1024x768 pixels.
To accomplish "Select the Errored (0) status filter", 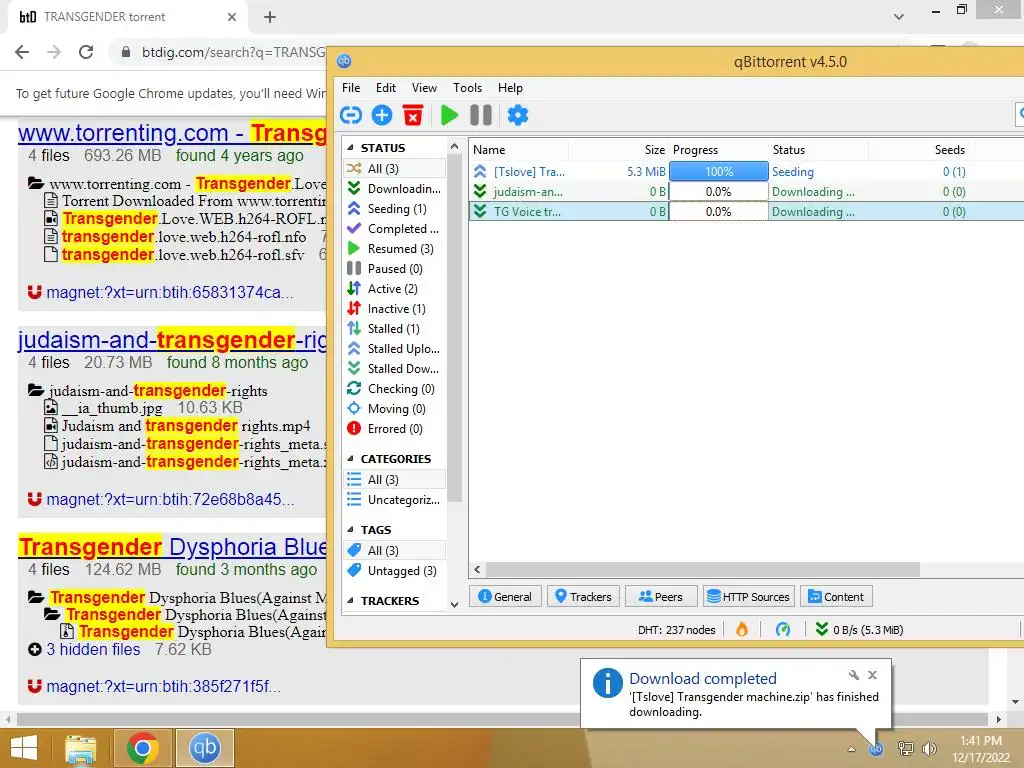I will [x=394, y=428].
